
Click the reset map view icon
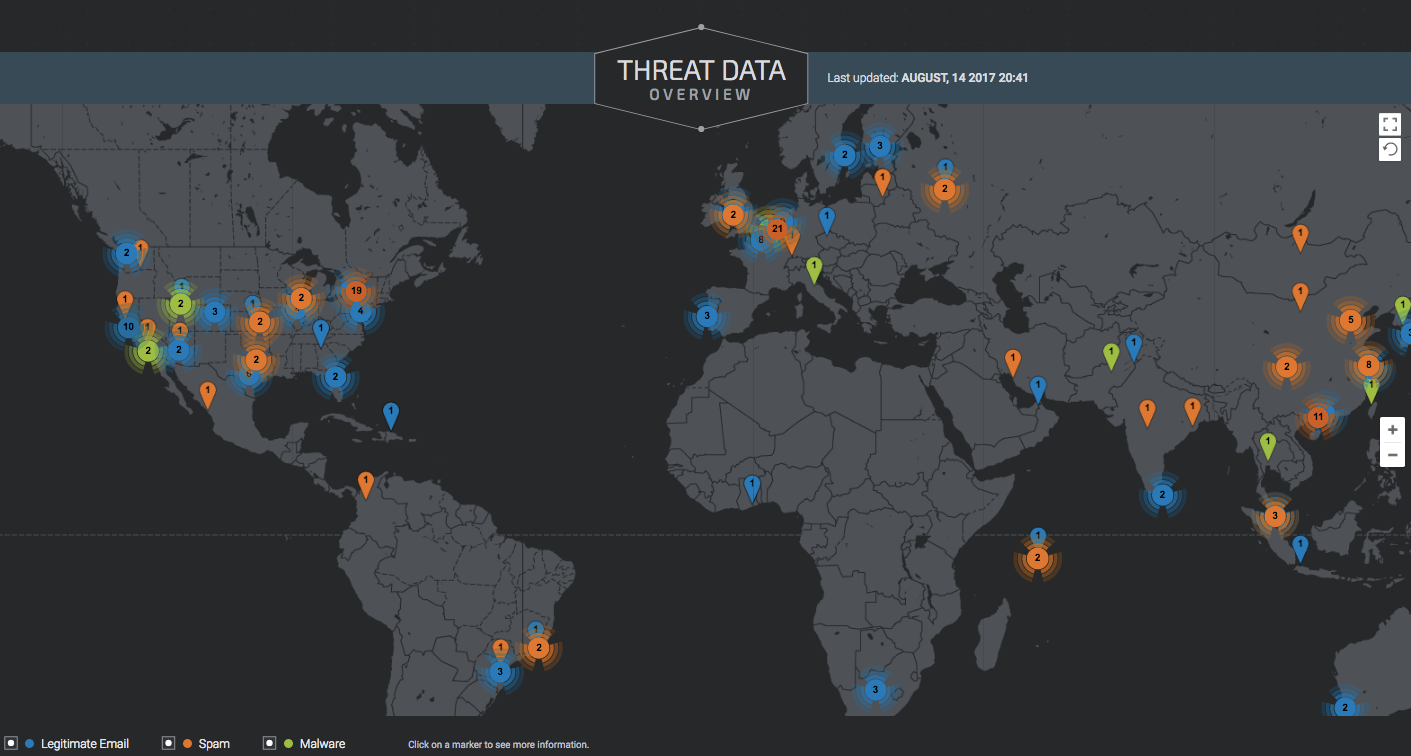click(x=1389, y=150)
